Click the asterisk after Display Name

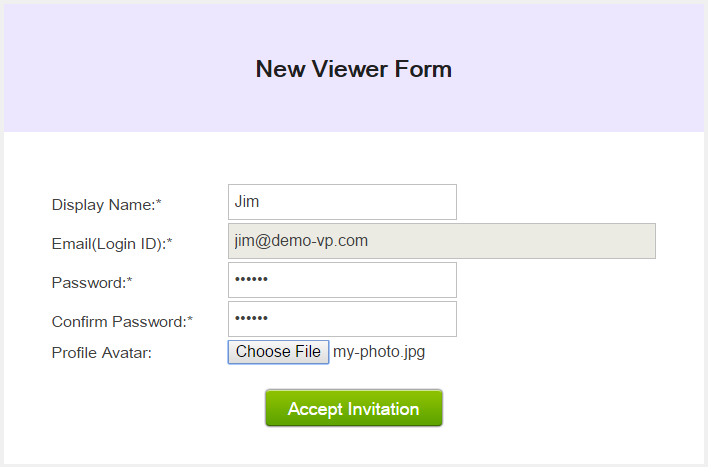pos(159,204)
